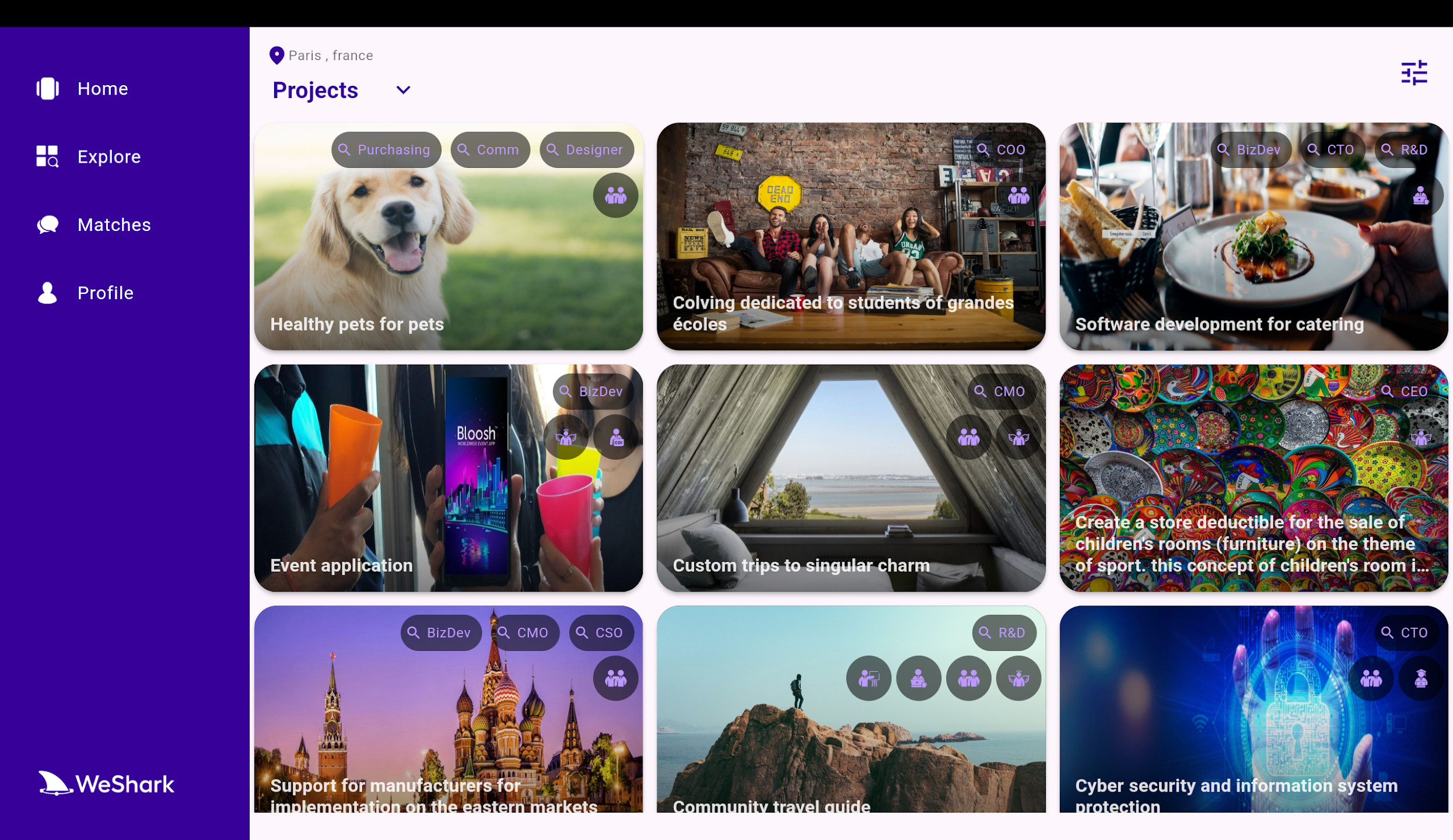Open Support for manufacturers project card

[449, 709]
